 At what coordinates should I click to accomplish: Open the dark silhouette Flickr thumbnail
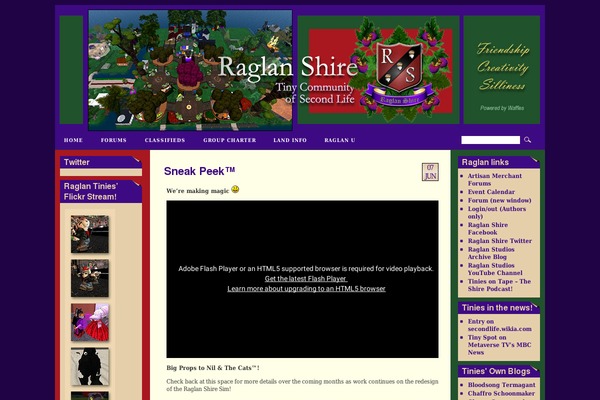(x=90, y=366)
